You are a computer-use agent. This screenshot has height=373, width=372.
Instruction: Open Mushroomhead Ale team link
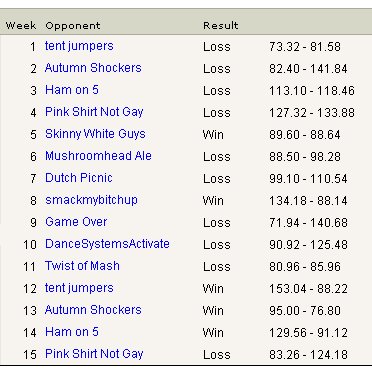[x=98, y=156]
